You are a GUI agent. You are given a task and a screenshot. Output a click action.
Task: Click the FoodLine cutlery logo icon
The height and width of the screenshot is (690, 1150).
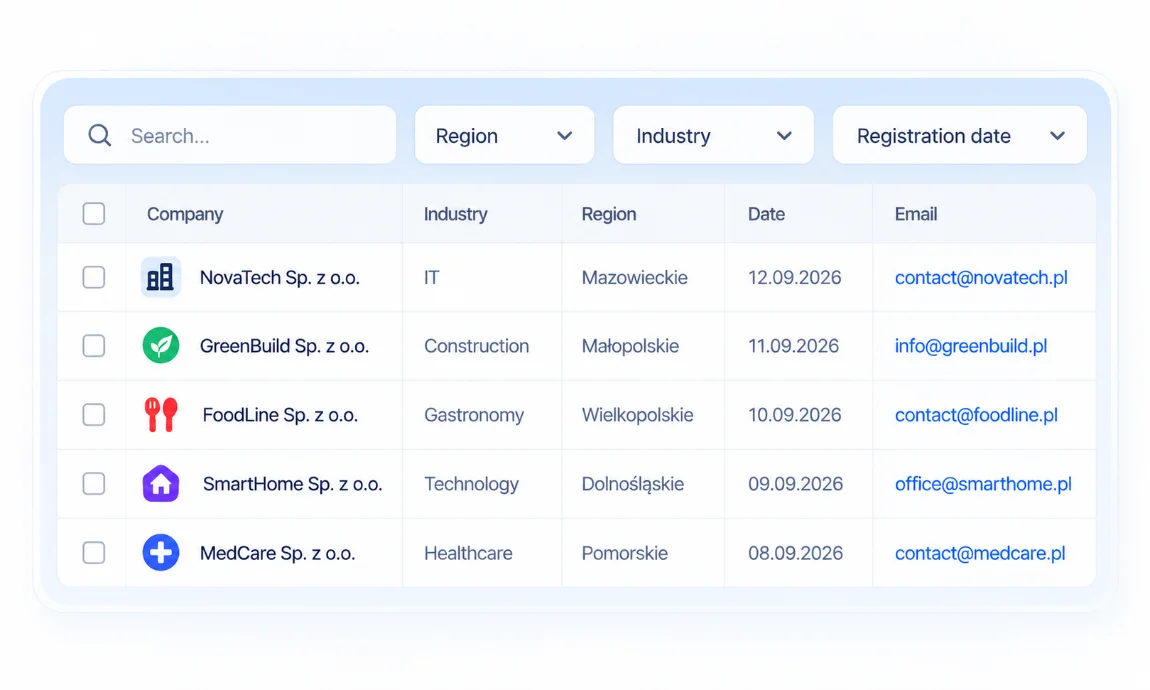tap(161, 414)
